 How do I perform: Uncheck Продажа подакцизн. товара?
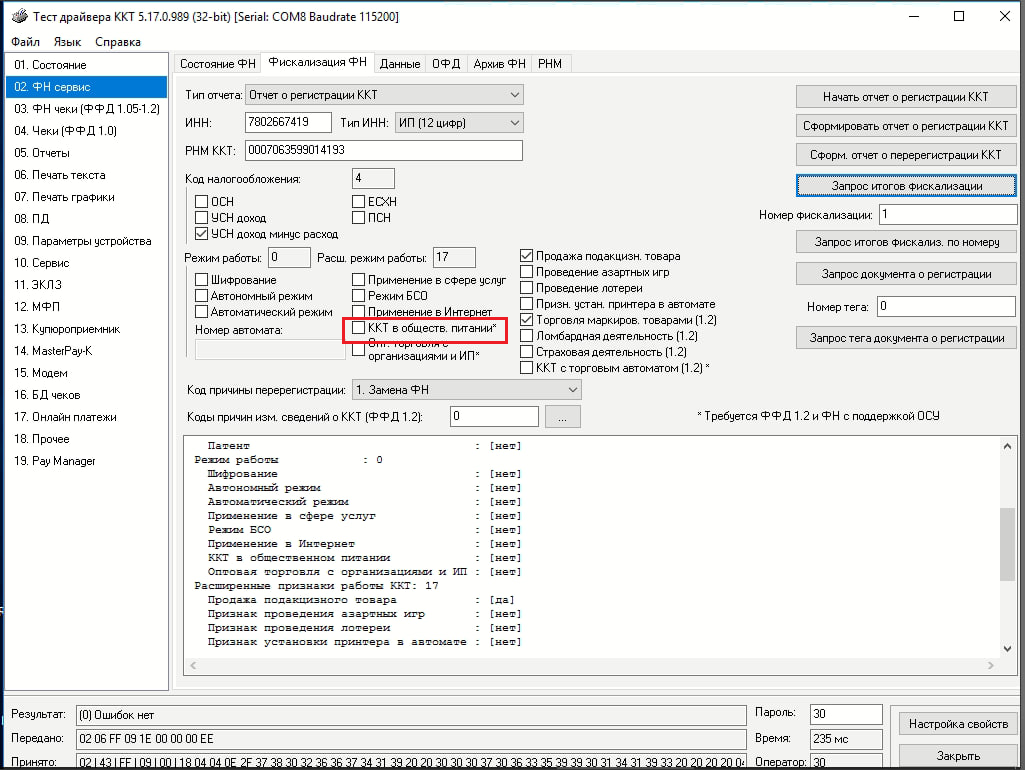[527, 256]
